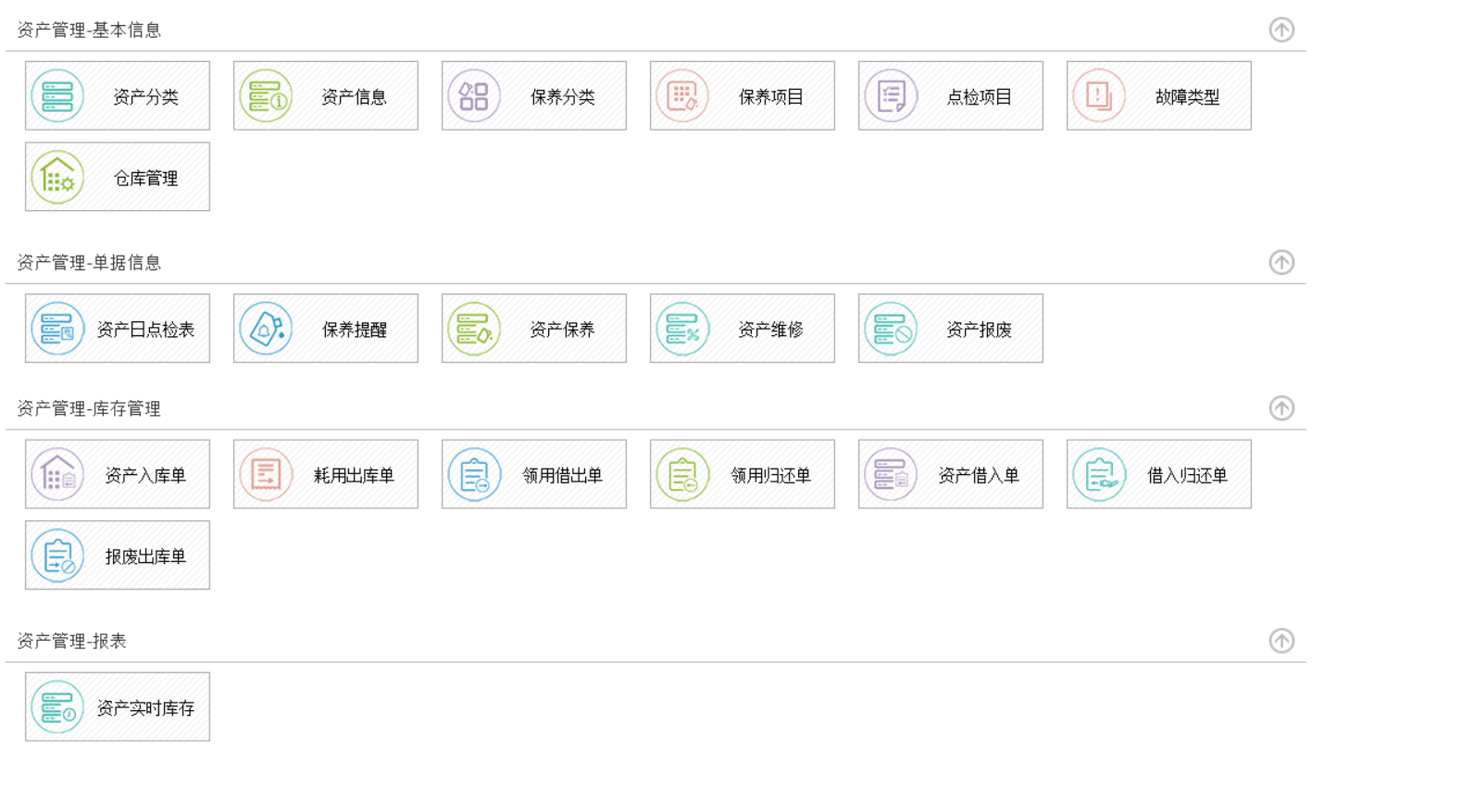This screenshot has width=1462, height=812.
Task: Open the 资产维修 repair icon
Action: [x=682, y=329]
